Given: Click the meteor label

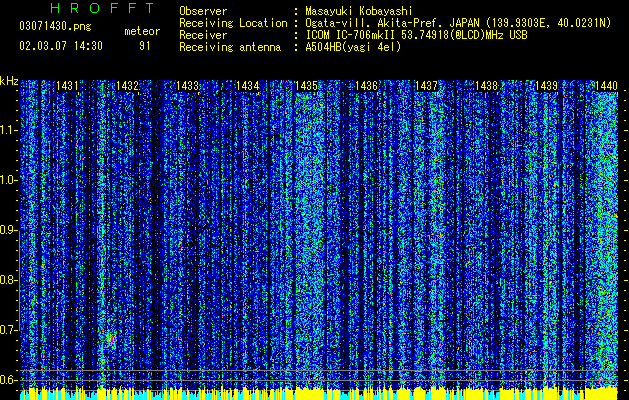Looking at the screenshot, I should click(142, 31).
